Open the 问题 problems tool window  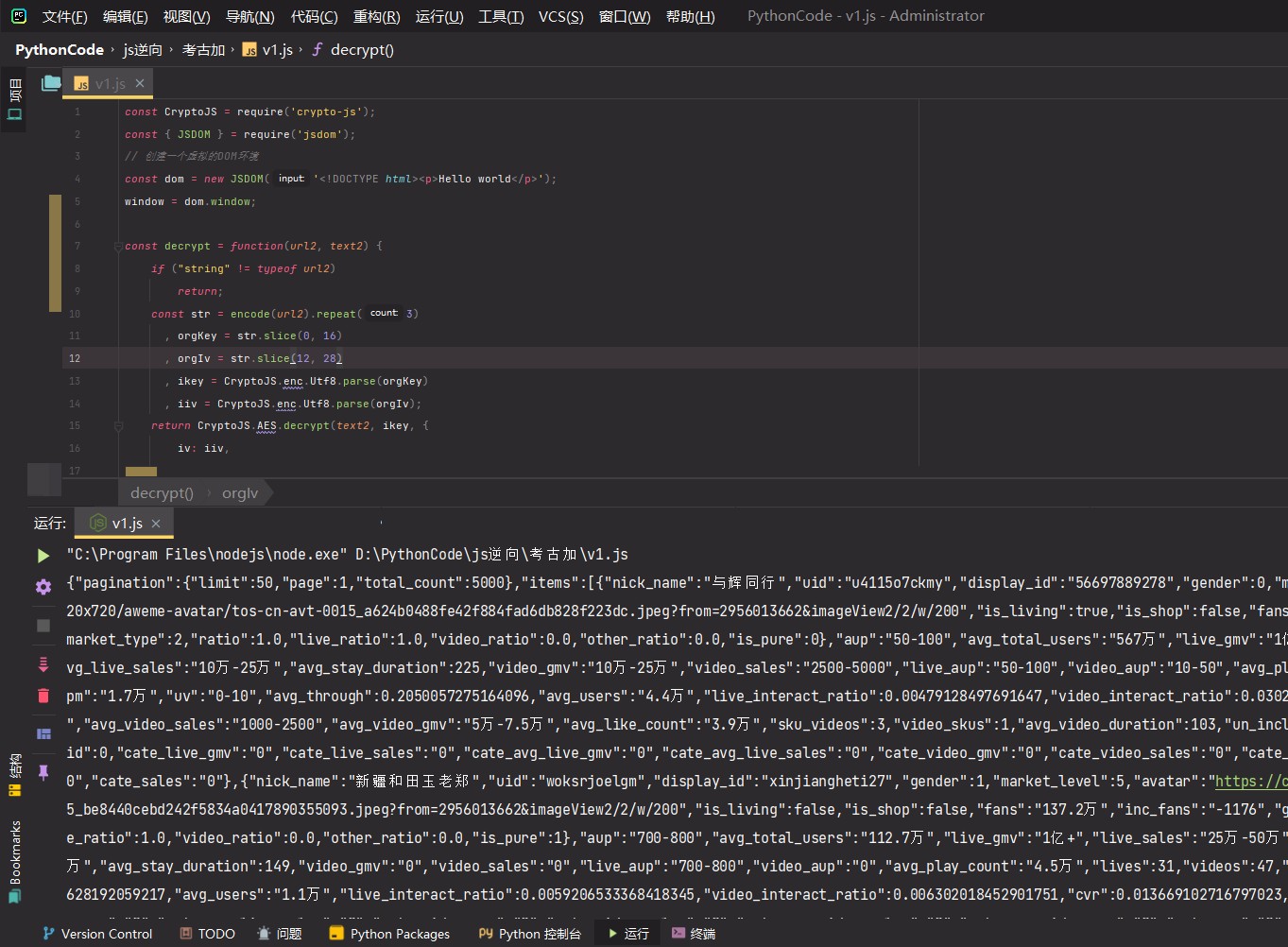[x=279, y=933]
